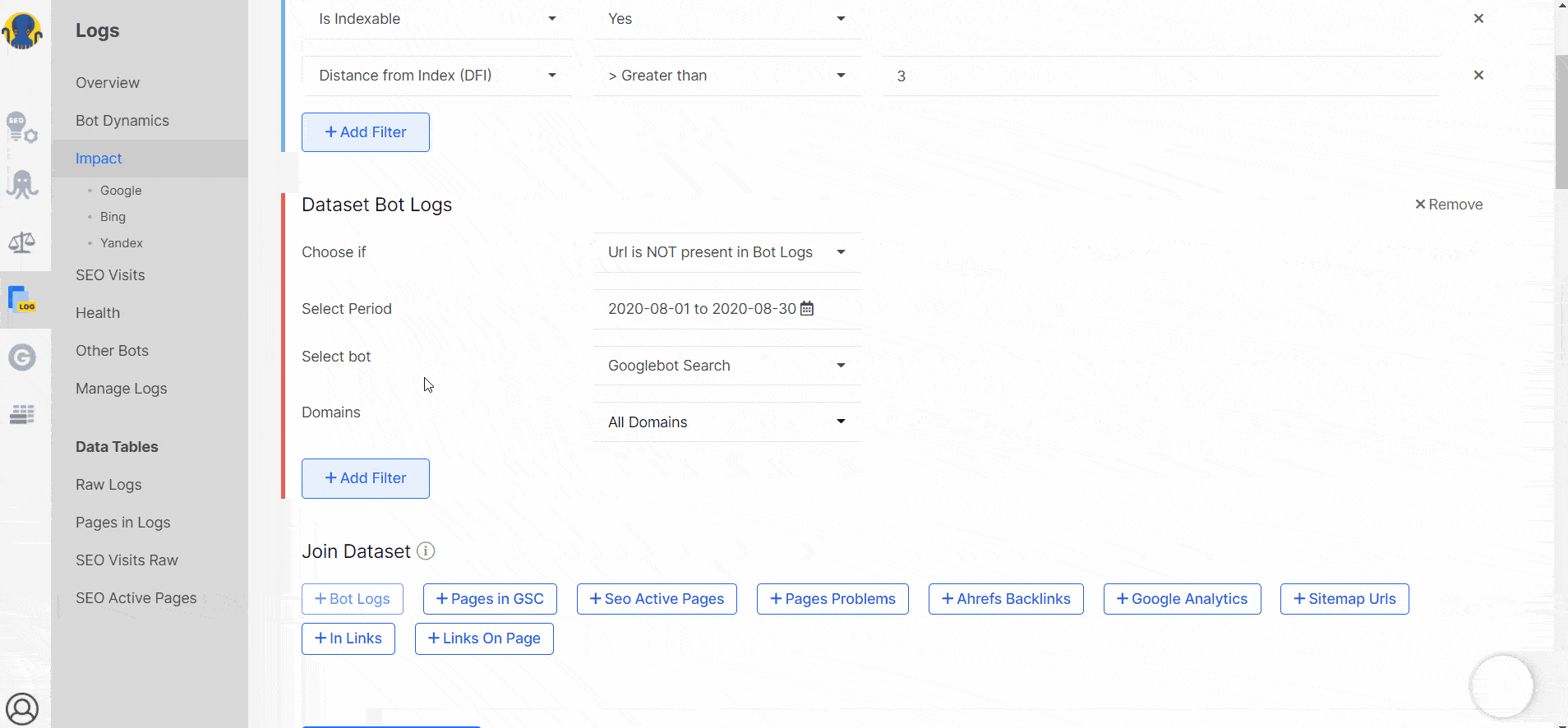Open the SEO settings sidebar icon
Viewport: 1568px width, 728px height.
pos(22,127)
